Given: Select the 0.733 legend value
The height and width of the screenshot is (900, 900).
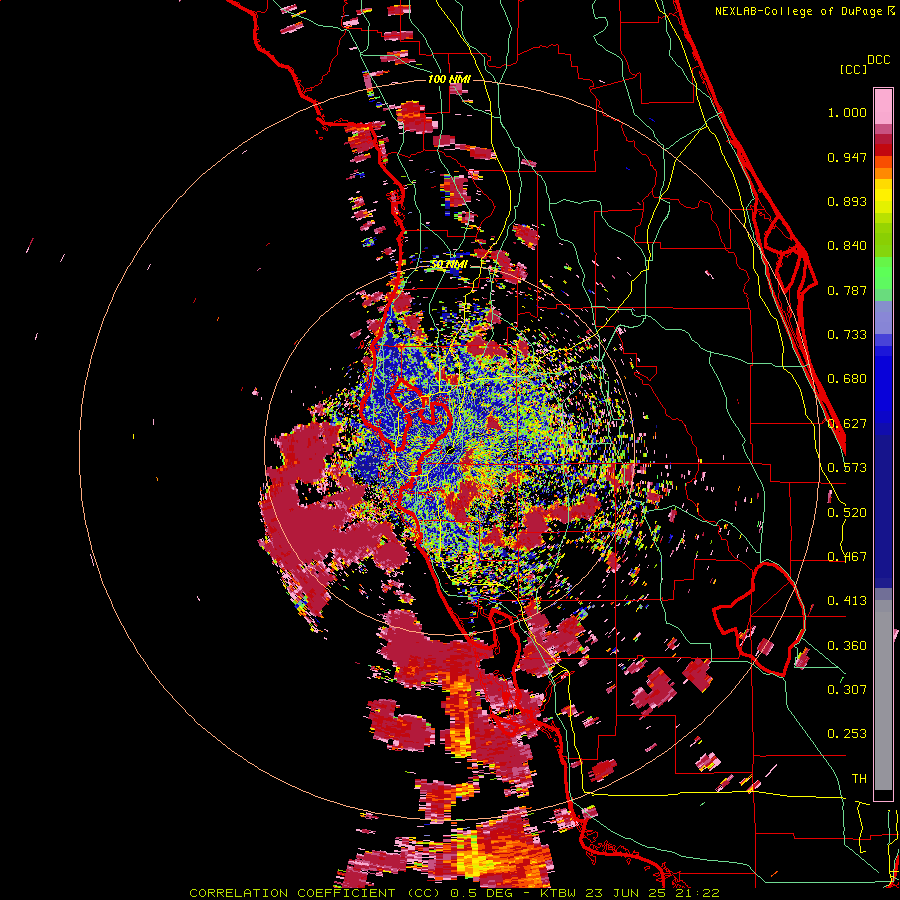Looking at the screenshot, I should (847, 335).
